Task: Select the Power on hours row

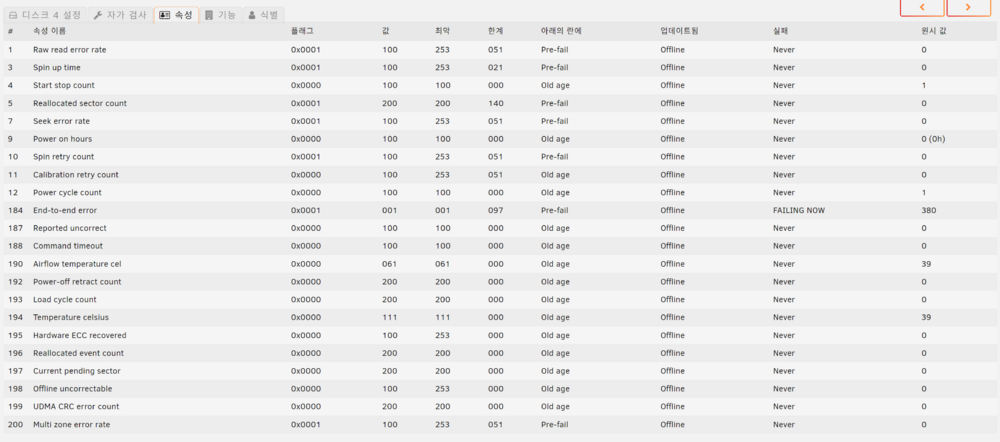Action: pos(499,139)
